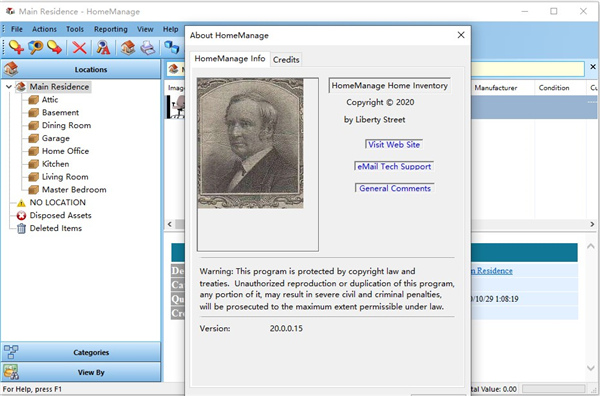This screenshot has height=396, width=600.
Task: Open the Tools menu
Action: coord(75,29)
